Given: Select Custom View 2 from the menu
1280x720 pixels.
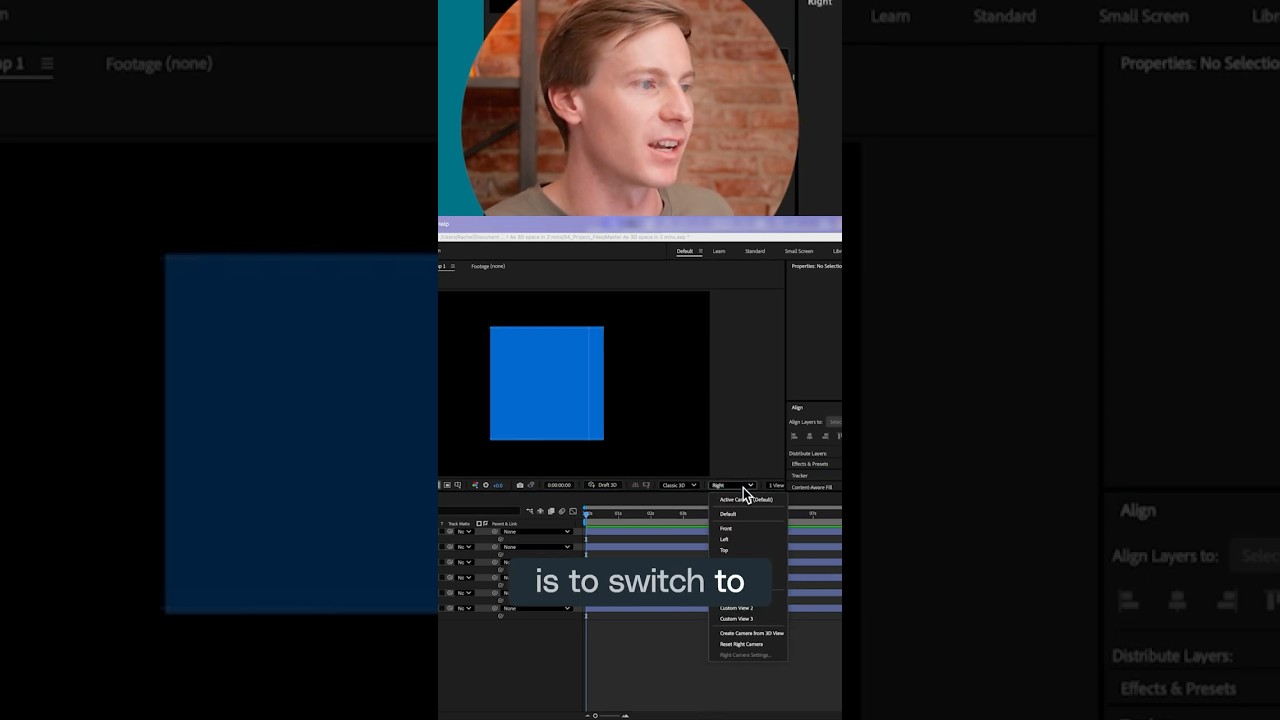Looking at the screenshot, I should point(747,608).
